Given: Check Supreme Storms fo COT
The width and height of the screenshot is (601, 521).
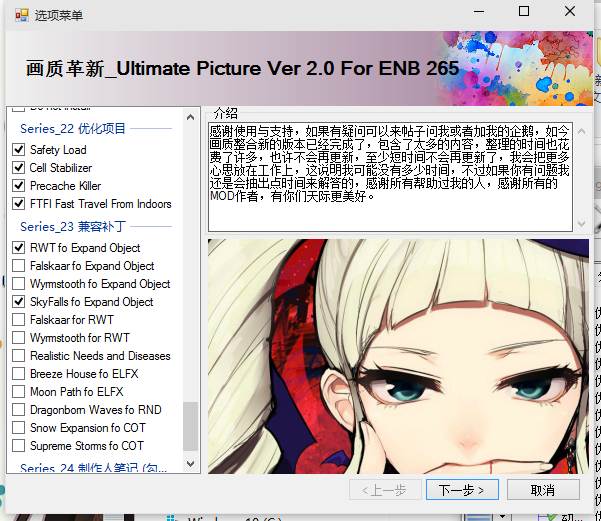Looking at the screenshot, I should click(18, 446).
